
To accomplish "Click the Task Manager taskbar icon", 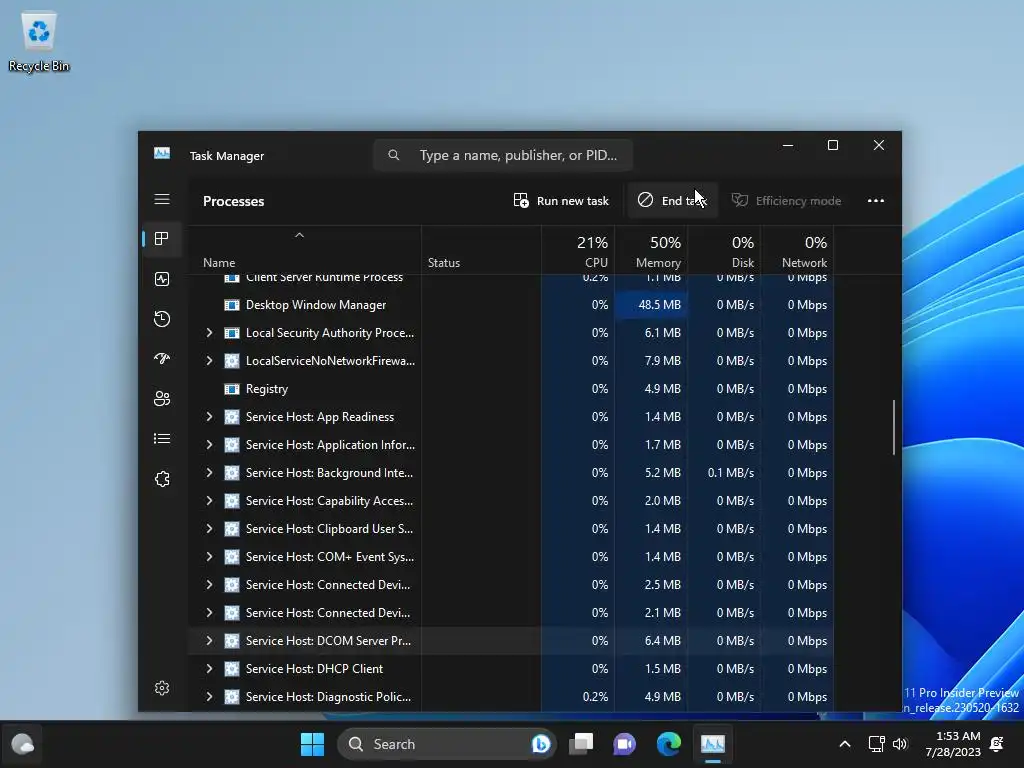I will coord(712,744).
